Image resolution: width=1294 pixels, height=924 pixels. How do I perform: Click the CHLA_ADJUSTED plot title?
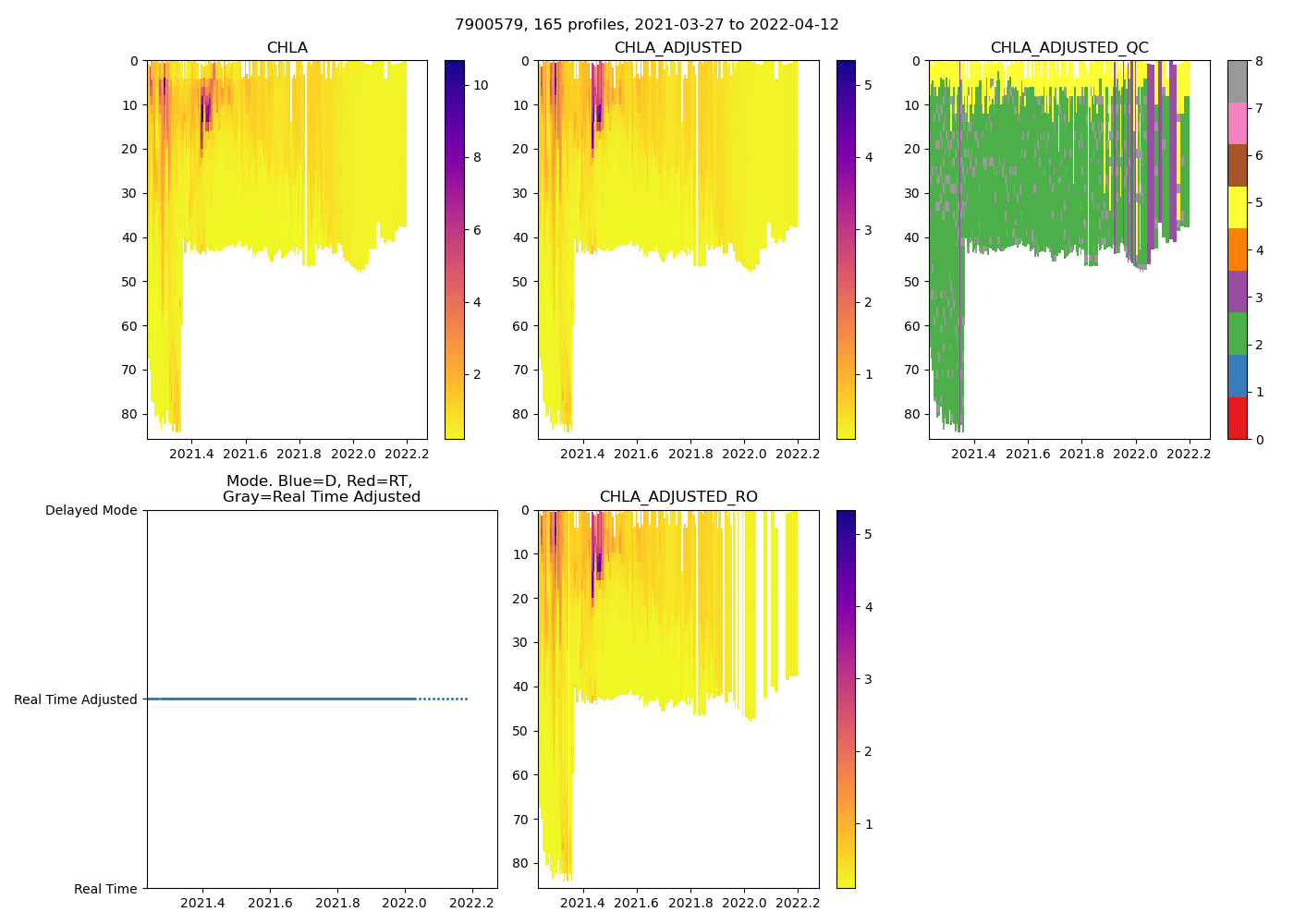coord(678,48)
